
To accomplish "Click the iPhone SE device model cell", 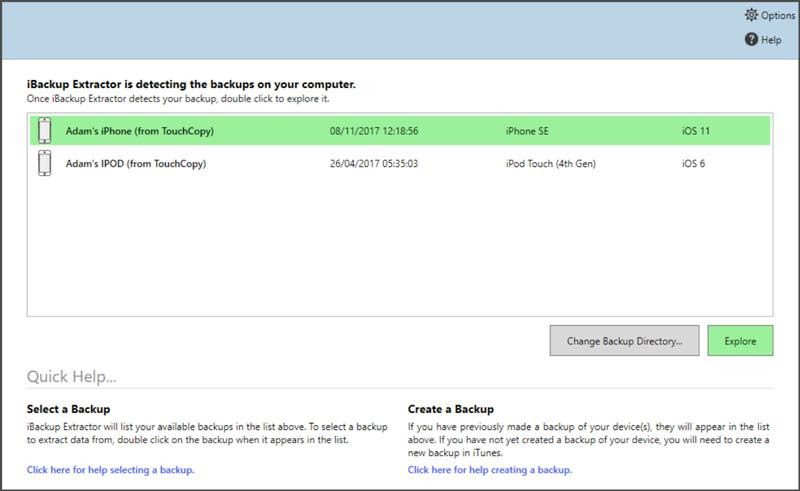I will click(x=534, y=131).
